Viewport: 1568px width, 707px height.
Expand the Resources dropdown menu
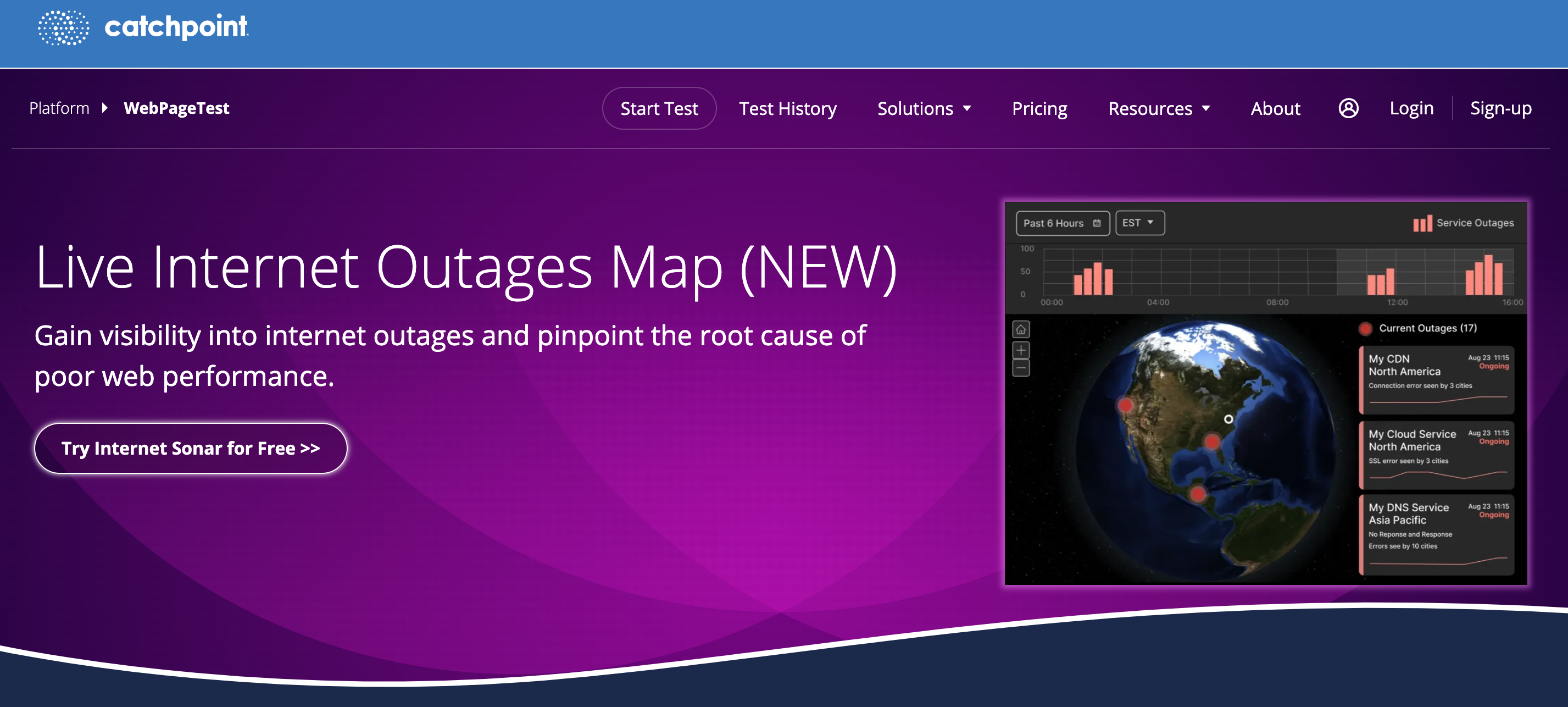point(1158,109)
